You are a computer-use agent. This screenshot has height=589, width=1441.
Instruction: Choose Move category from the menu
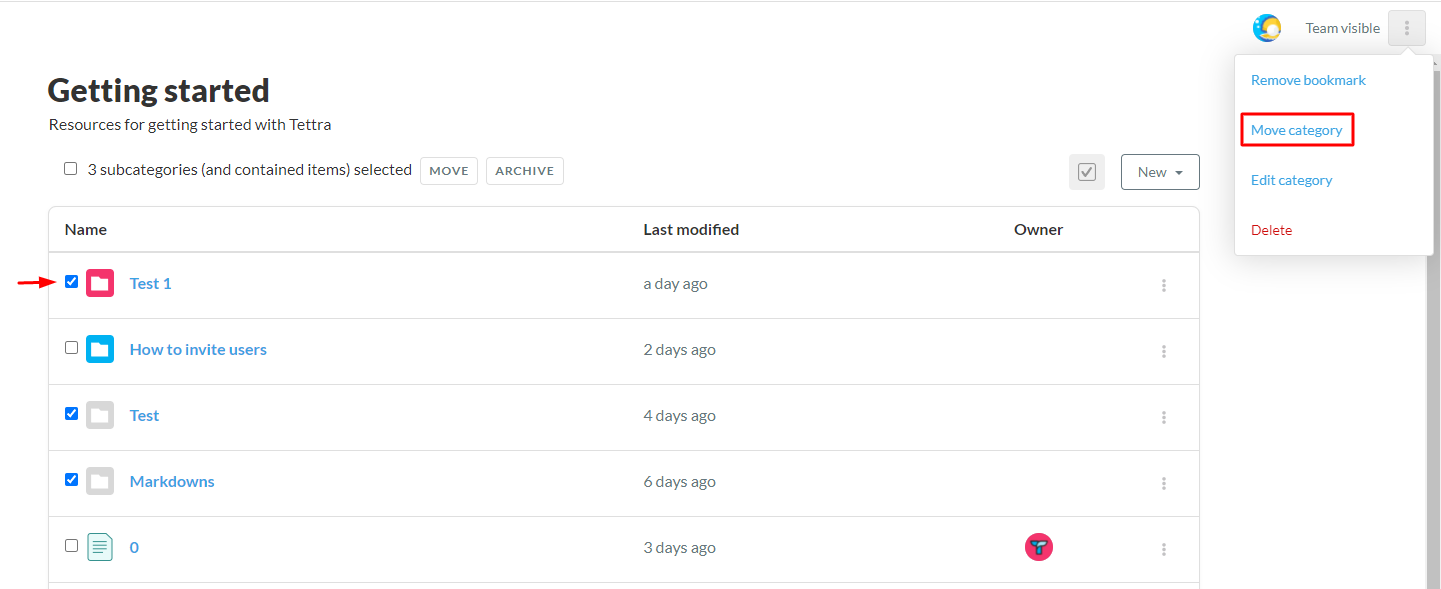1297,130
